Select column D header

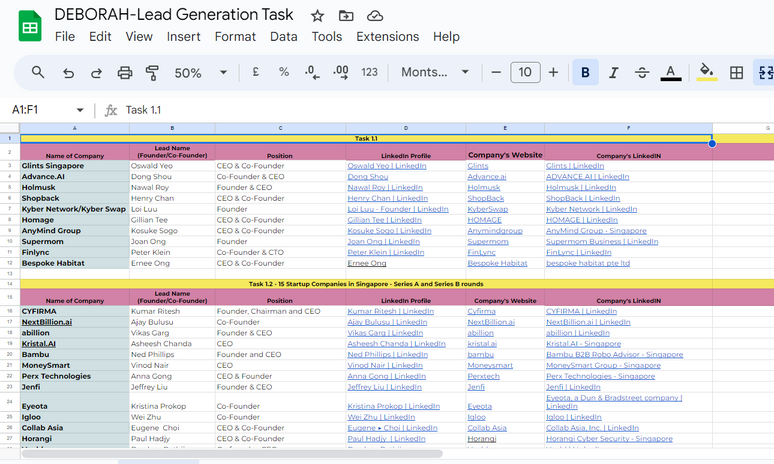click(x=406, y=128)
